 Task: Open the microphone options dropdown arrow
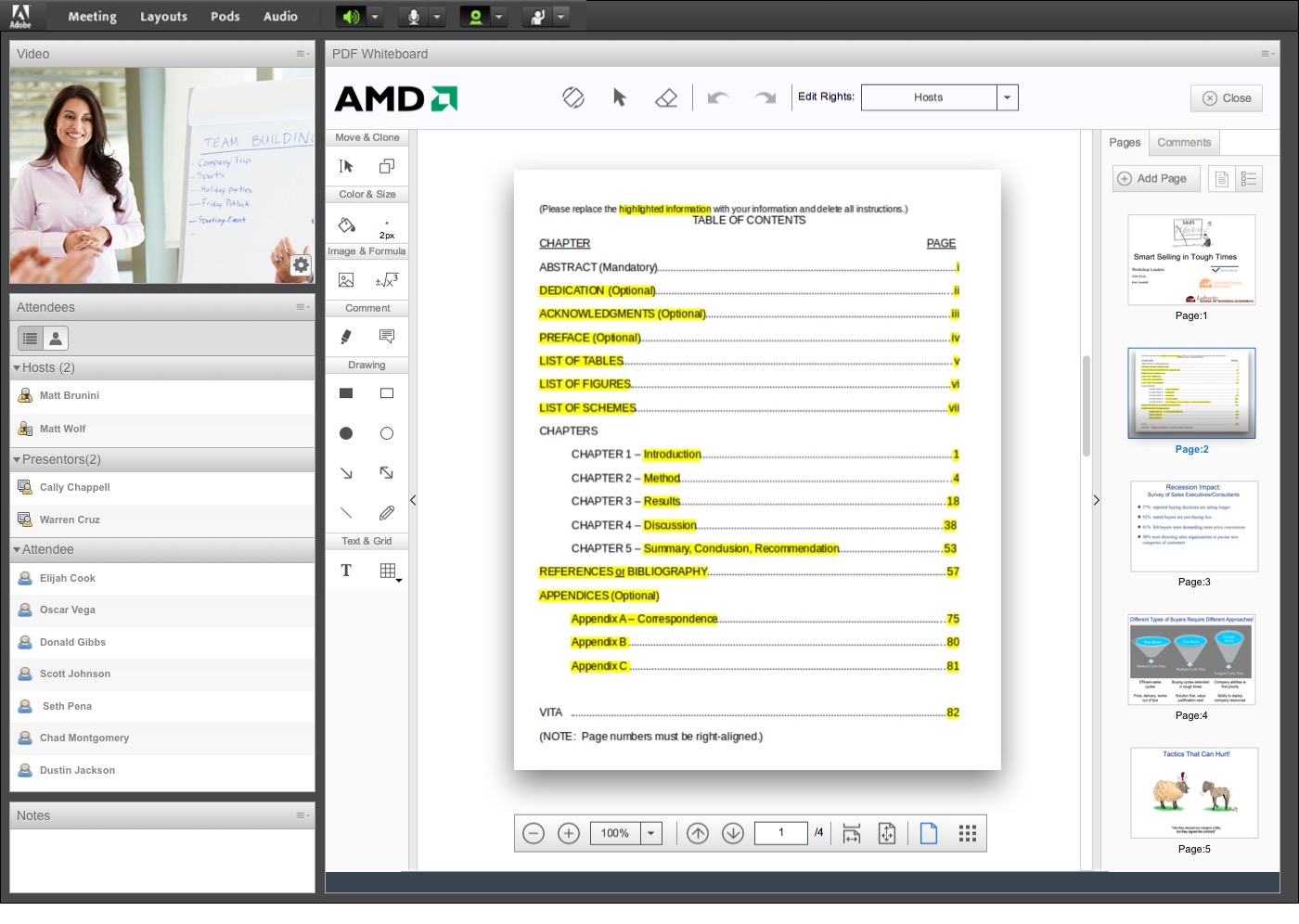[x=437, y=17]
